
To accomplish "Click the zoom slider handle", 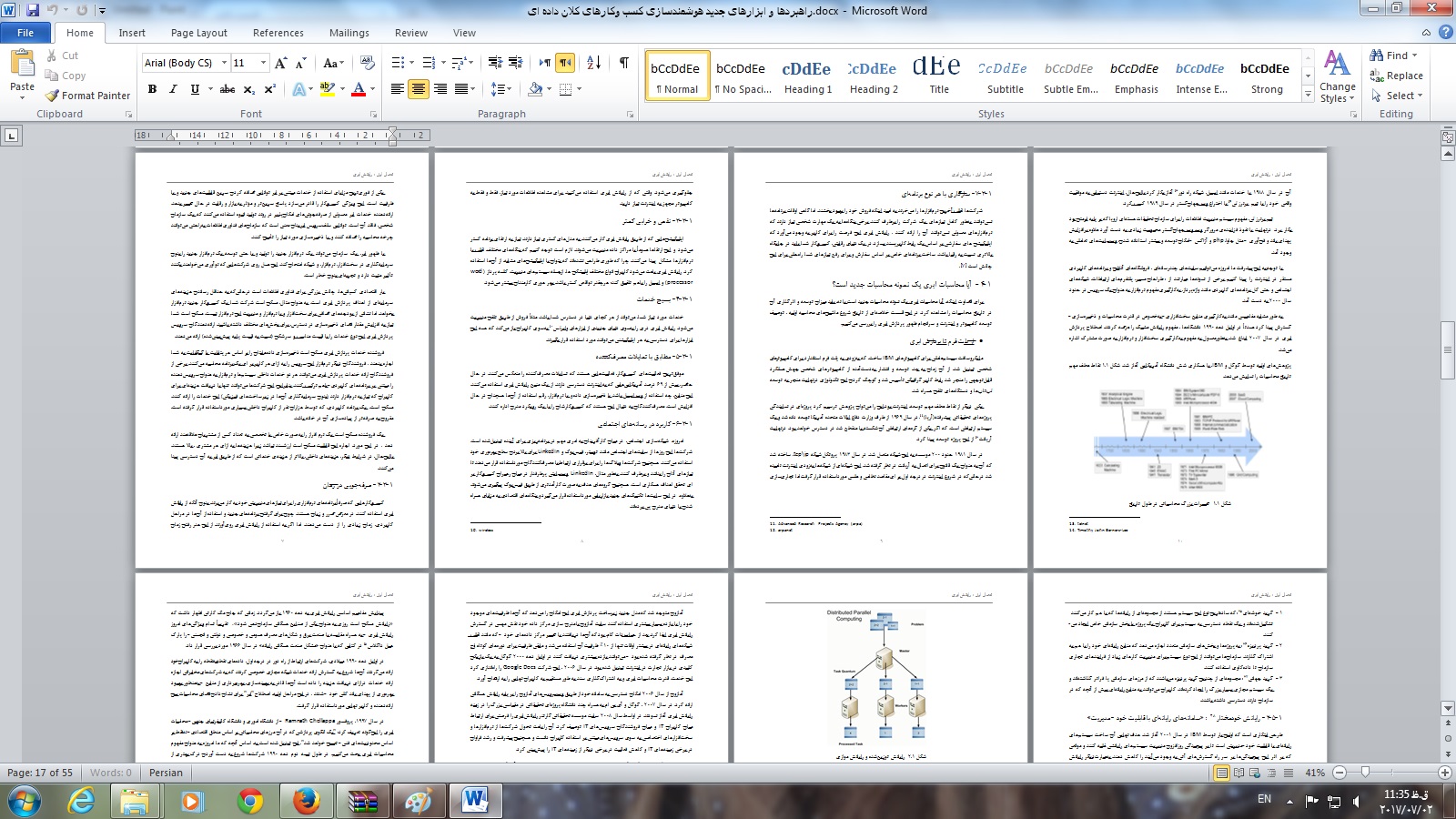I will (1365, 773).
